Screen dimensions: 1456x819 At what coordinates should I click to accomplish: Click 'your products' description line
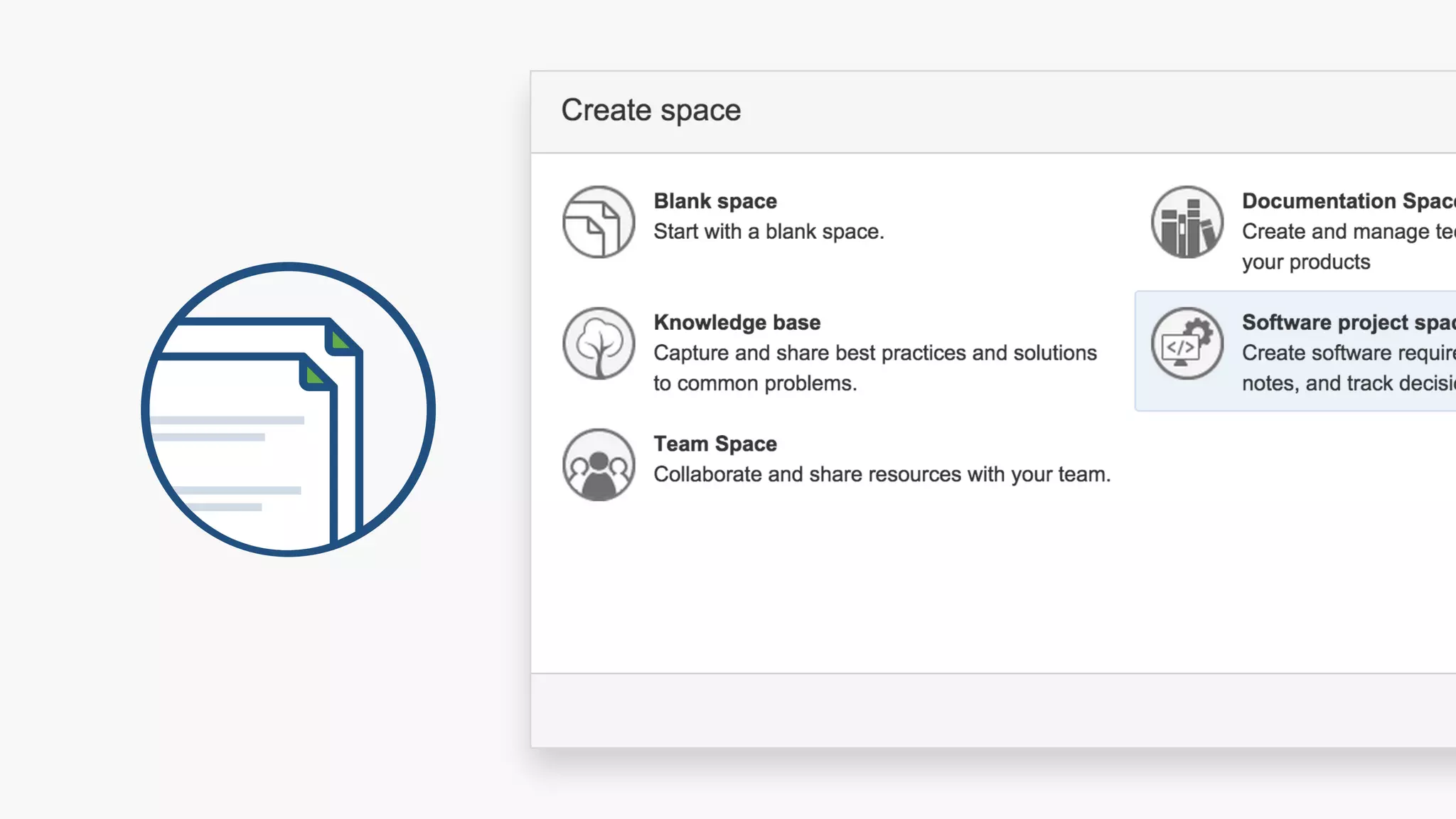coord(1305,262)
